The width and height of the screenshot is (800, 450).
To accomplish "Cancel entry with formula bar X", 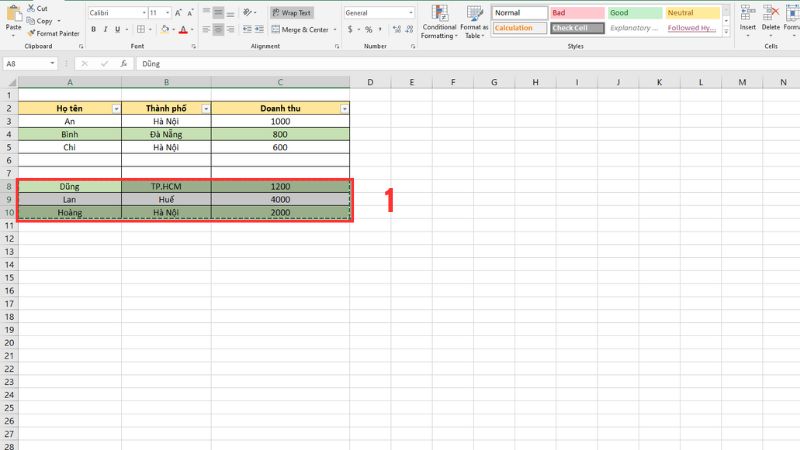I will tap(84, 64).
